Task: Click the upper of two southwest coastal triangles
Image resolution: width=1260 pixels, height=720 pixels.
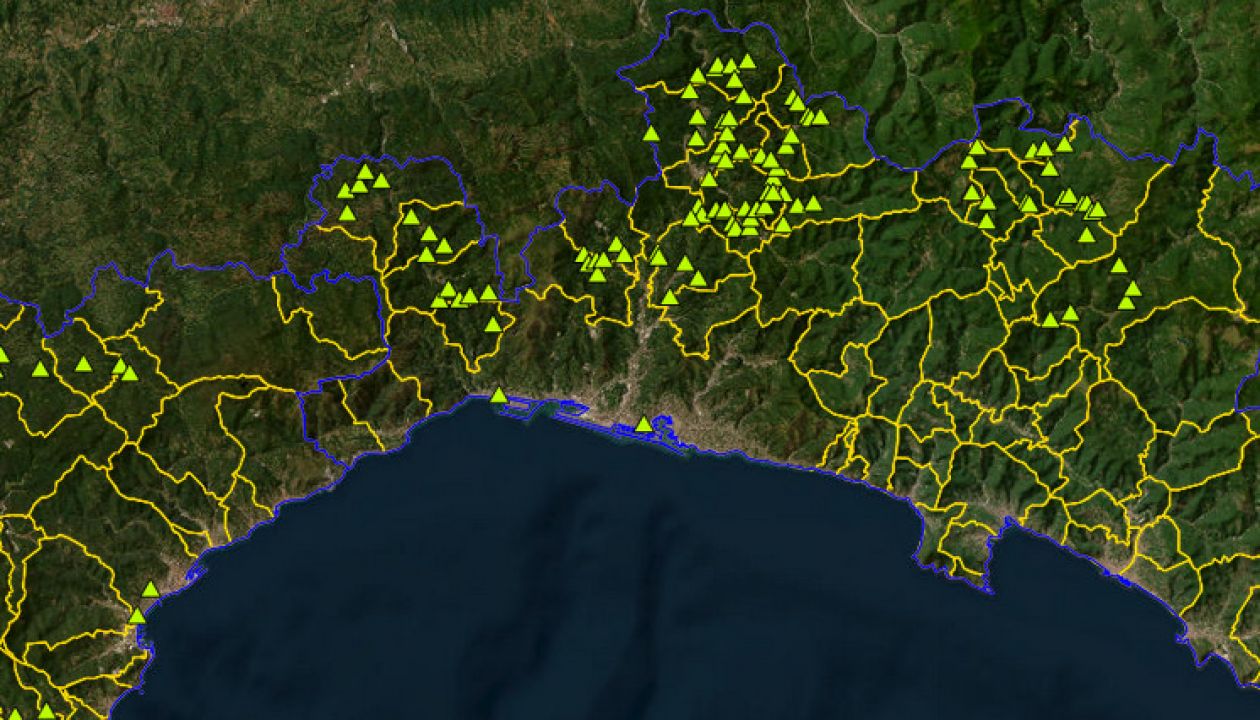Action: pyautogui.click(x=150, y=590)
